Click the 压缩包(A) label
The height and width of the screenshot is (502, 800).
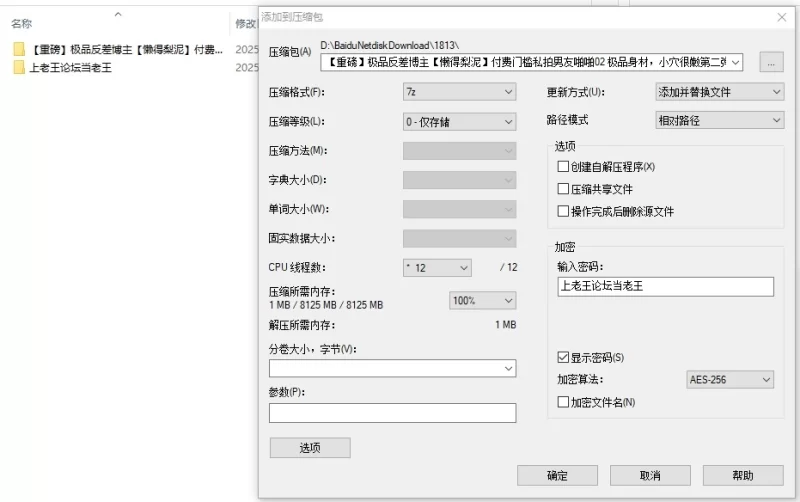click(x=290, y=52)
